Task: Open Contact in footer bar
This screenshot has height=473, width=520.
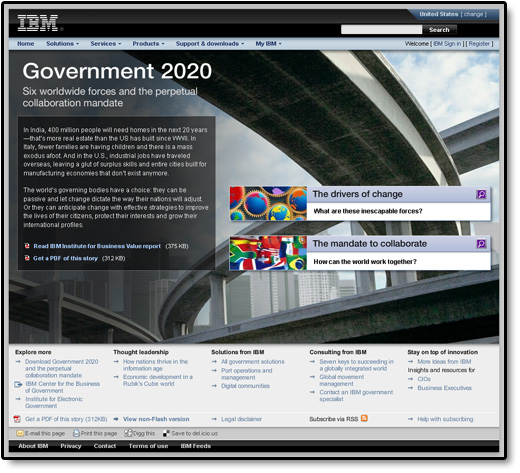Action: [105, 446]
